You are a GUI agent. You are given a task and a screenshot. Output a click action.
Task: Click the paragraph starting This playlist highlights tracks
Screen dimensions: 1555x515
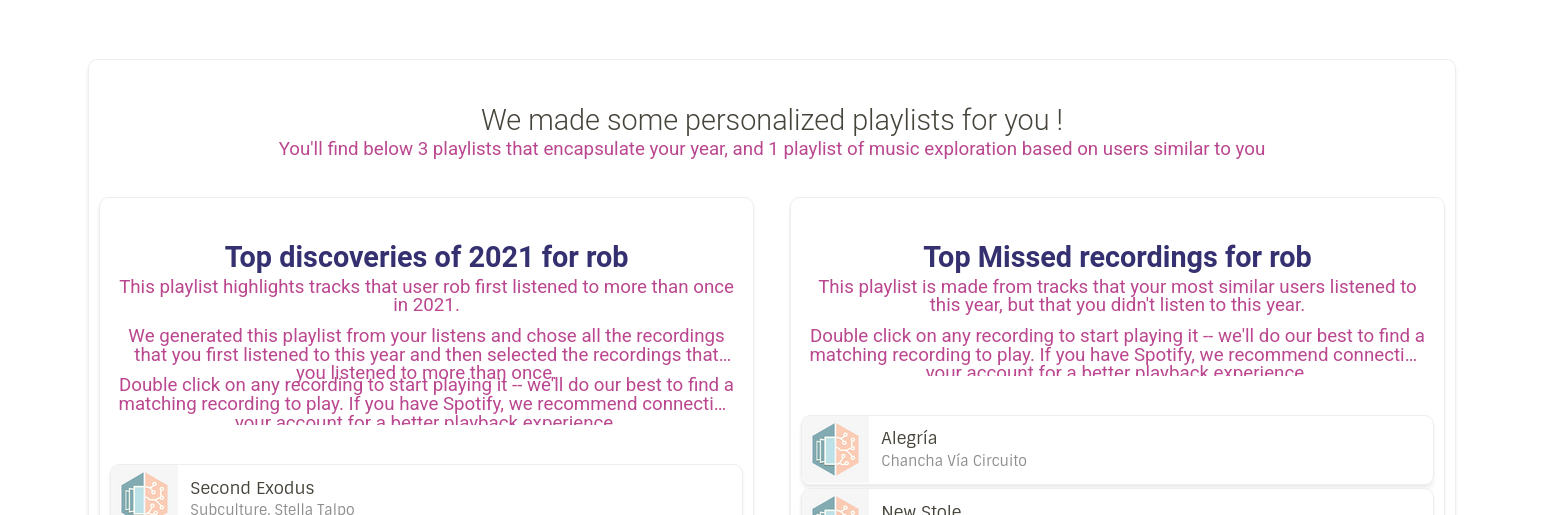426,296
